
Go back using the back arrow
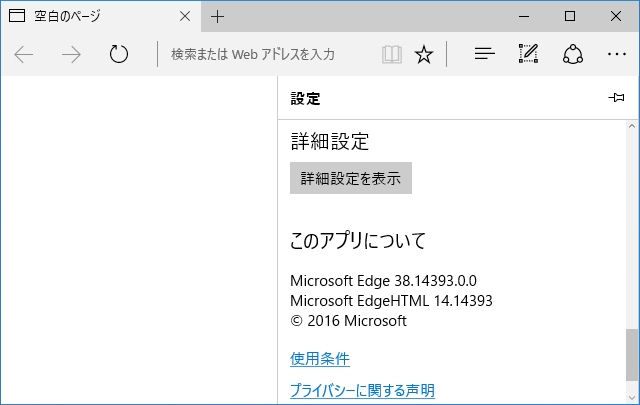pyautogui.click(x=24, y=54)
